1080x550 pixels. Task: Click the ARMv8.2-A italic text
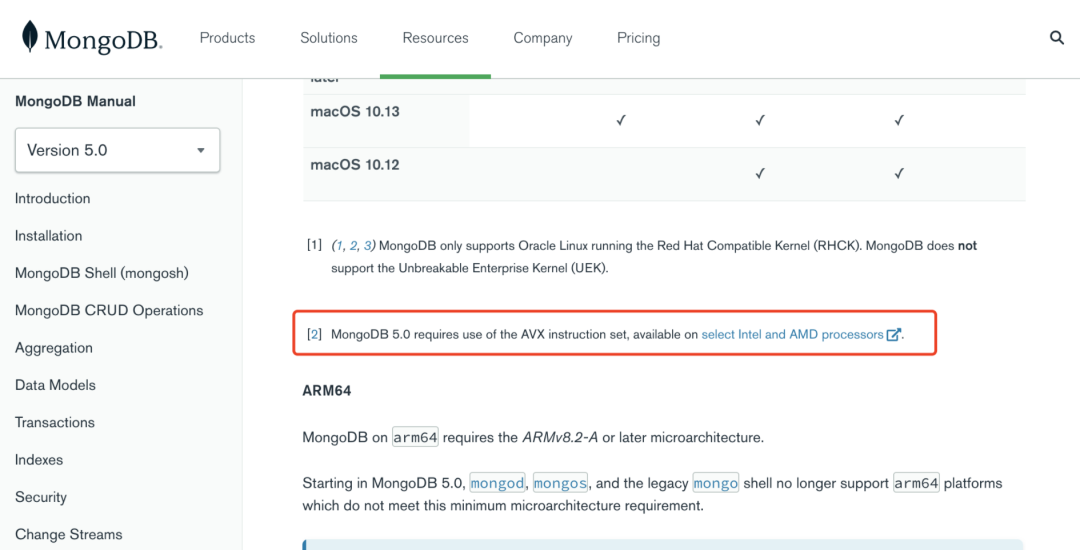(561, 437)
